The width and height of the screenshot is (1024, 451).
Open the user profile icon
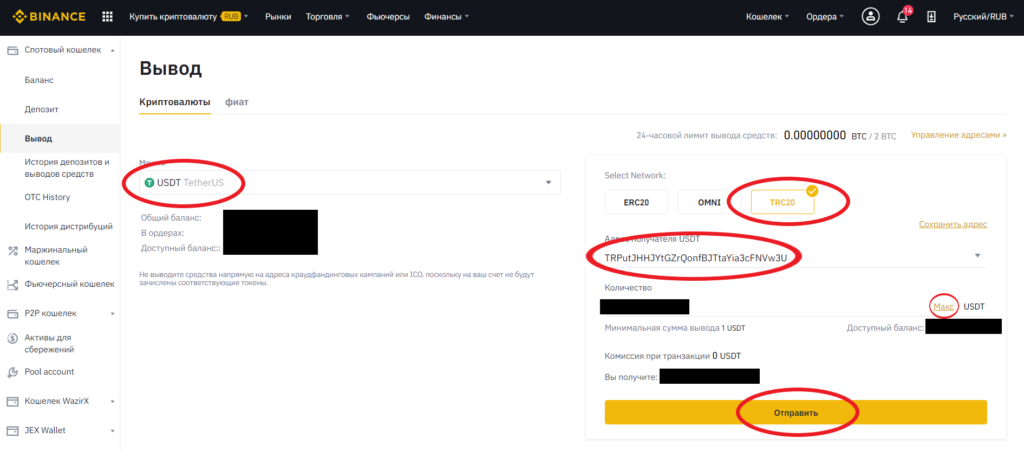pos(871,17)
